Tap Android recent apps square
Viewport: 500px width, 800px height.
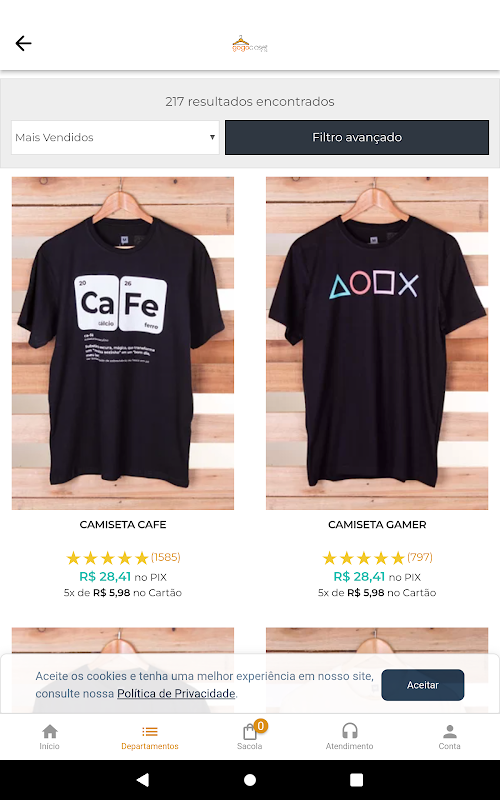(x=357, y=780)
